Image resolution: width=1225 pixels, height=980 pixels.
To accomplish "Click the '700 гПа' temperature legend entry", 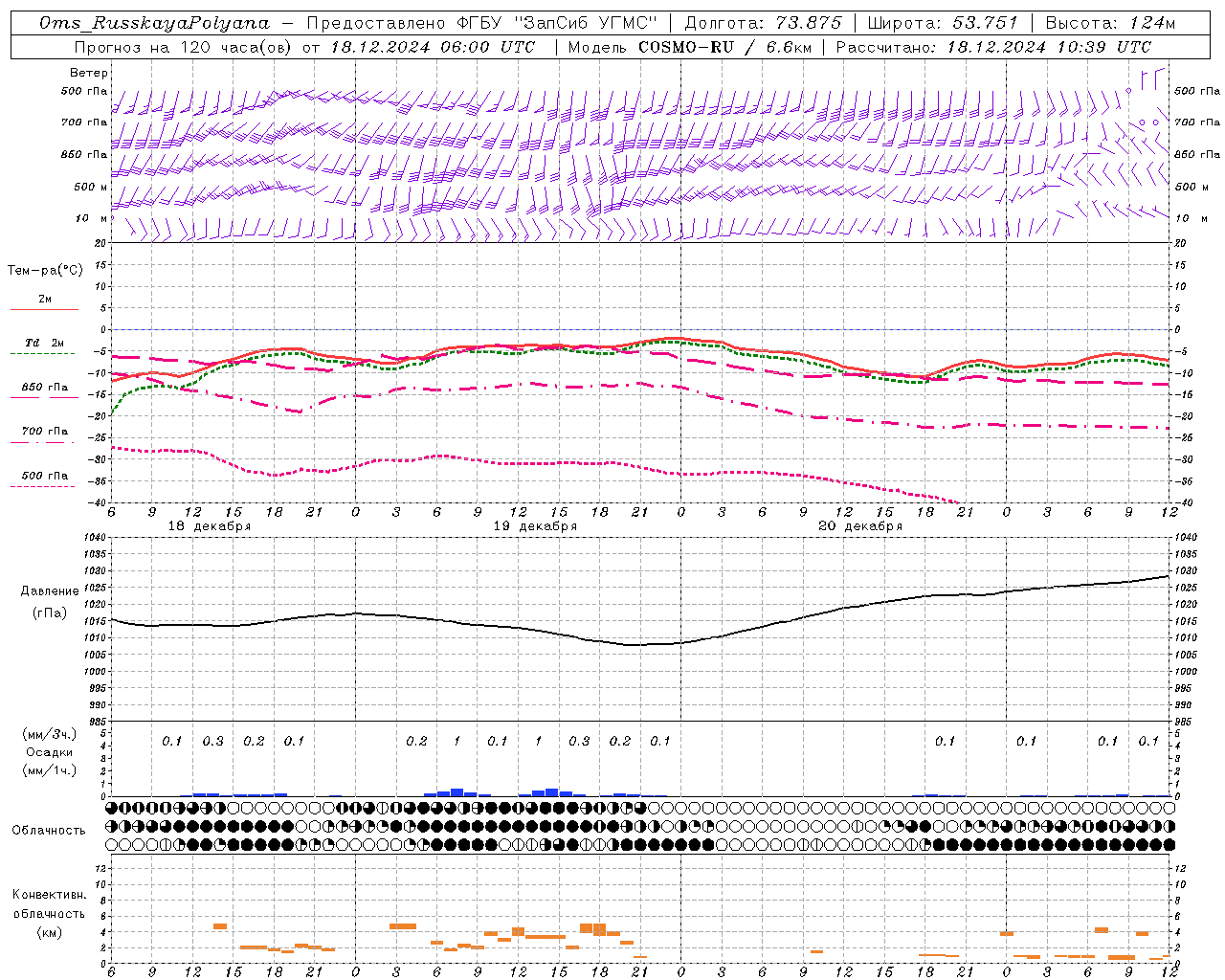I will point(45,432).
